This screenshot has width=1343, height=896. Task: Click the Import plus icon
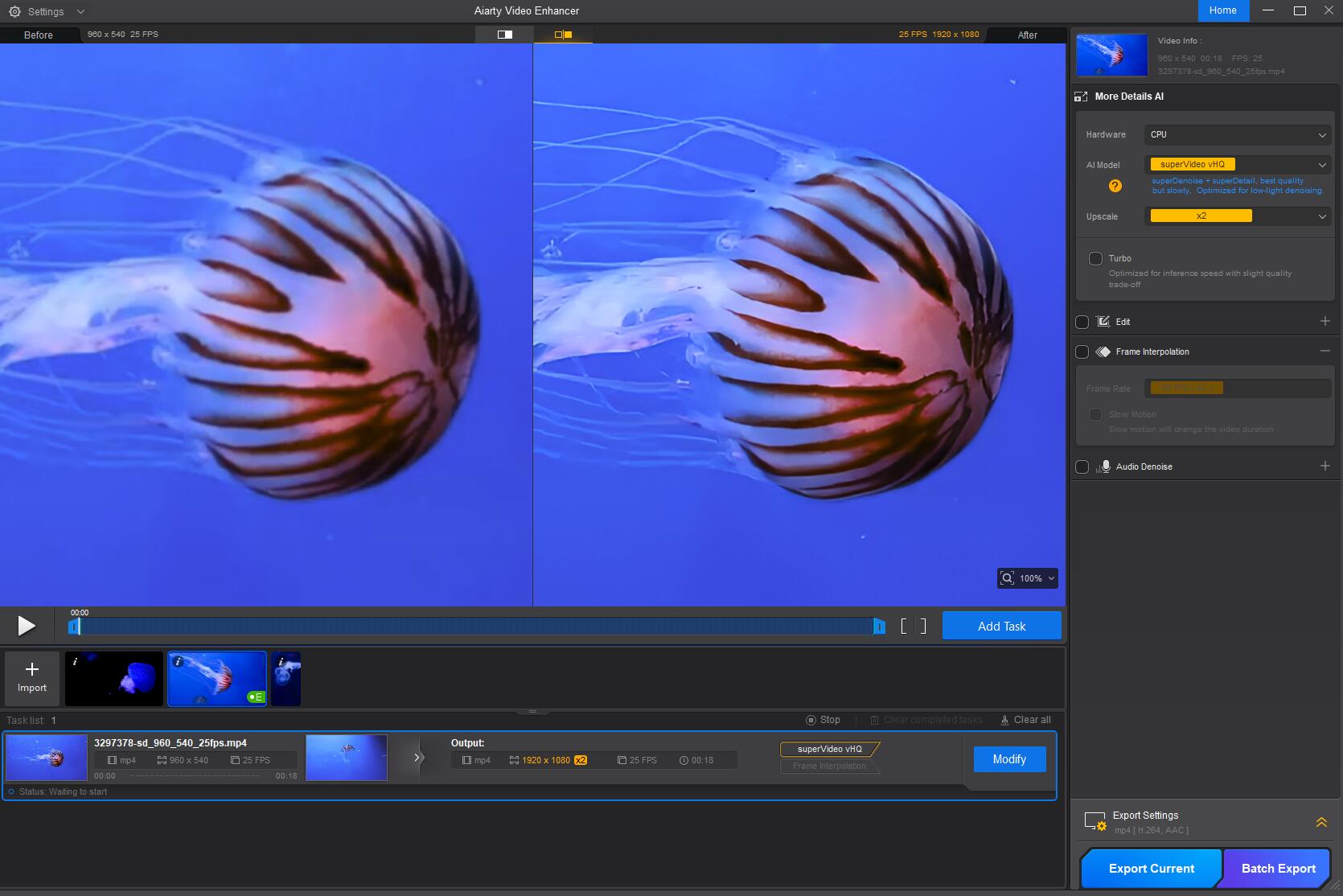click(x=32, y=669)
